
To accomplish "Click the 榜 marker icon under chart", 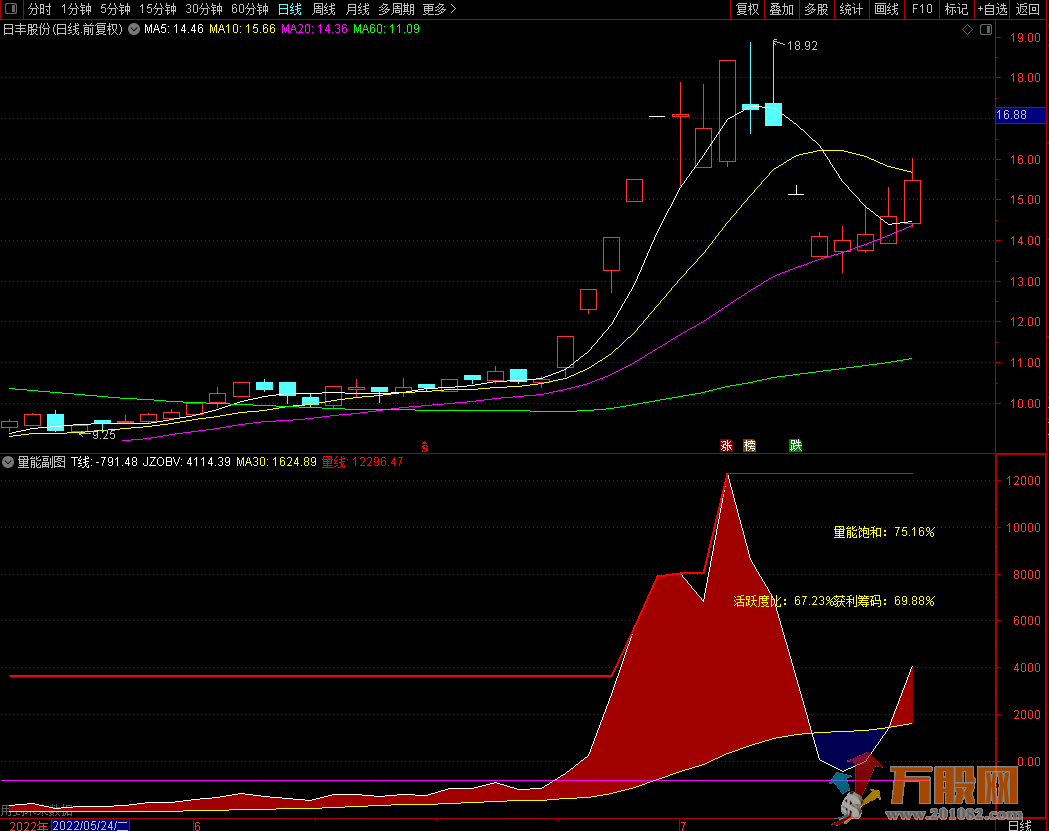I will point(749,445).
